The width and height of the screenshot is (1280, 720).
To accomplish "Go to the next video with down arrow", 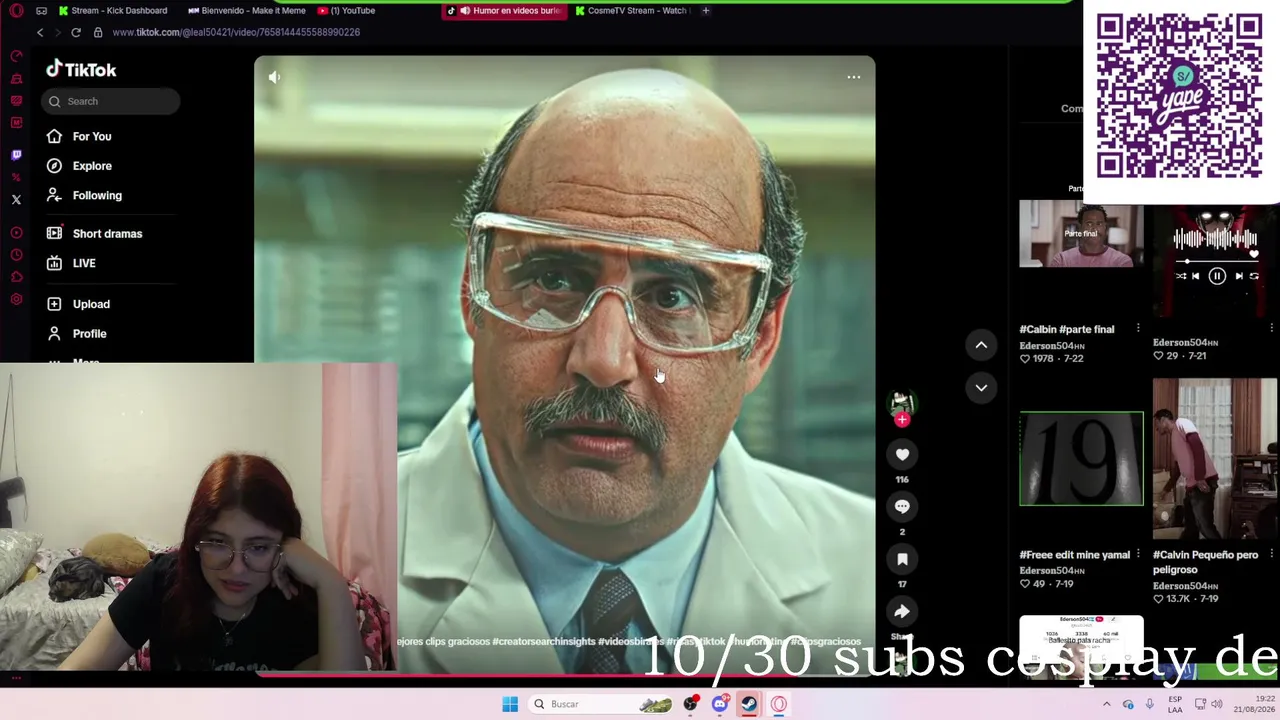I will pos(981,388).
